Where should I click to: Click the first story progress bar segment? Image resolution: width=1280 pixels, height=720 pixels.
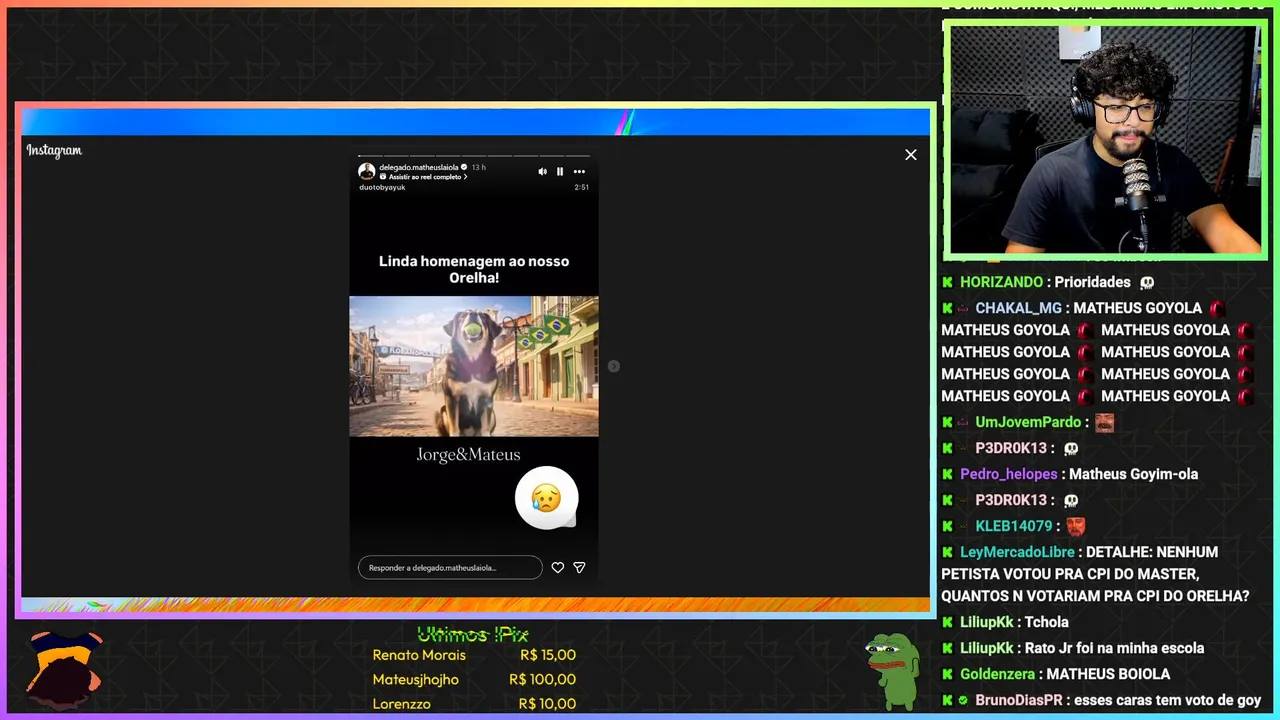(371, 156)
